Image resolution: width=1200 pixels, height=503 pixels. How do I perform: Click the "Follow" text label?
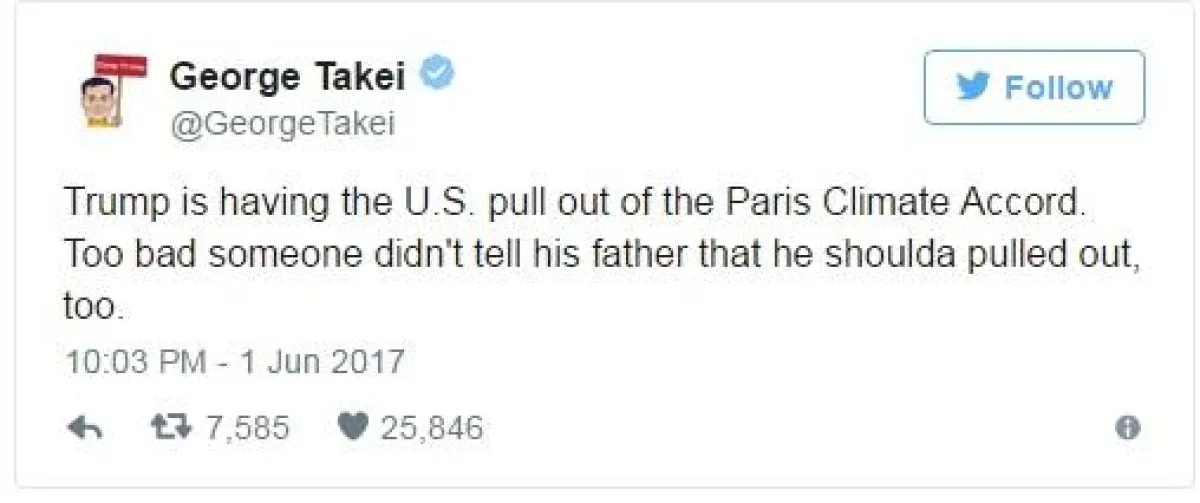point(1059,88)
